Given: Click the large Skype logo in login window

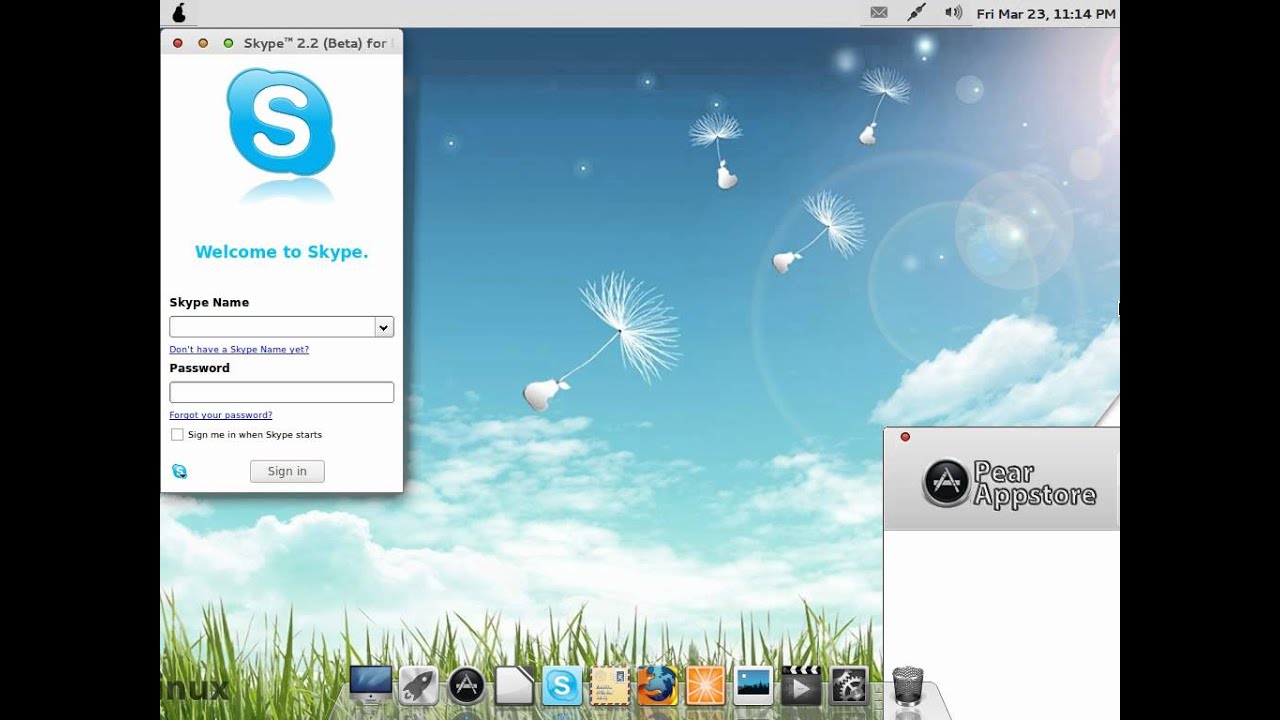Looking at the screenshot, I should tap(281, 121).
